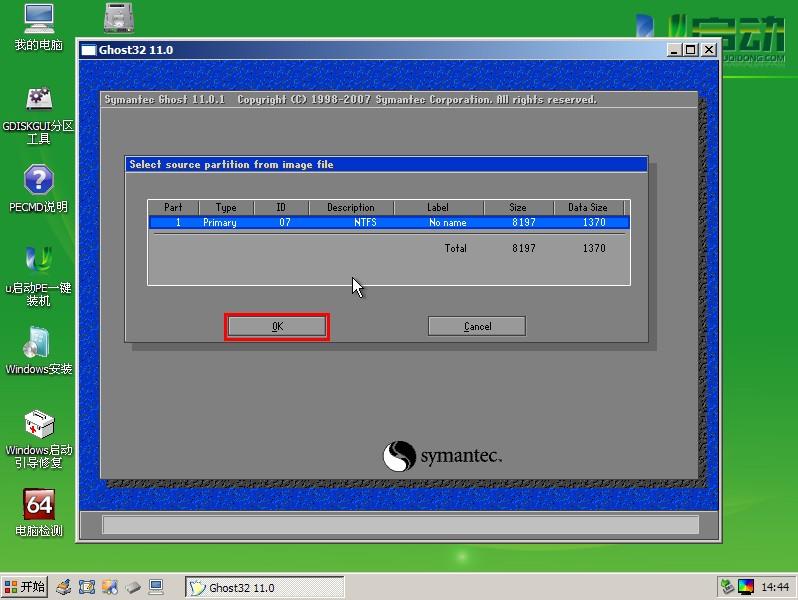Click the system tray clock showing 14:44

click(x=775, y=587)
